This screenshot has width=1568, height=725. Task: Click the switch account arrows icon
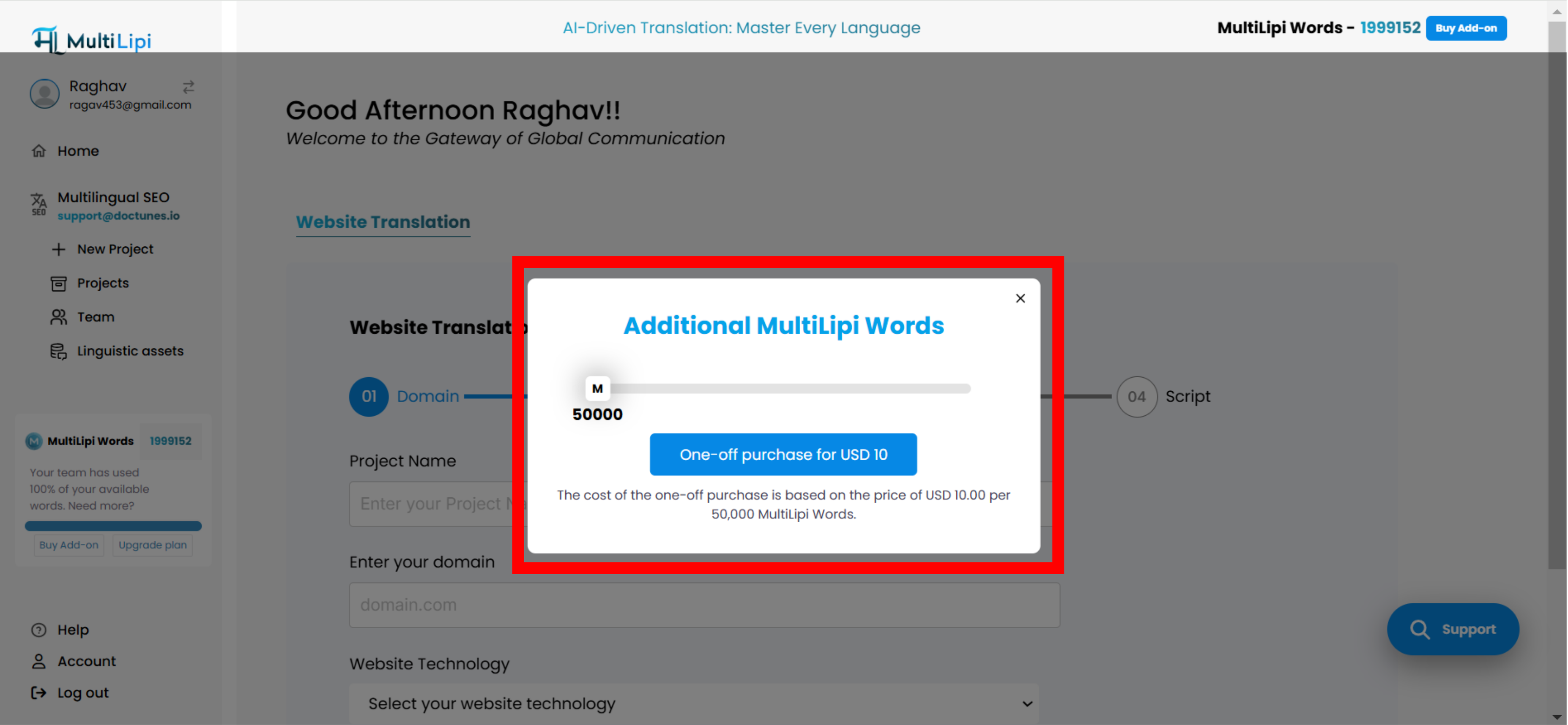tap(188, 87)
